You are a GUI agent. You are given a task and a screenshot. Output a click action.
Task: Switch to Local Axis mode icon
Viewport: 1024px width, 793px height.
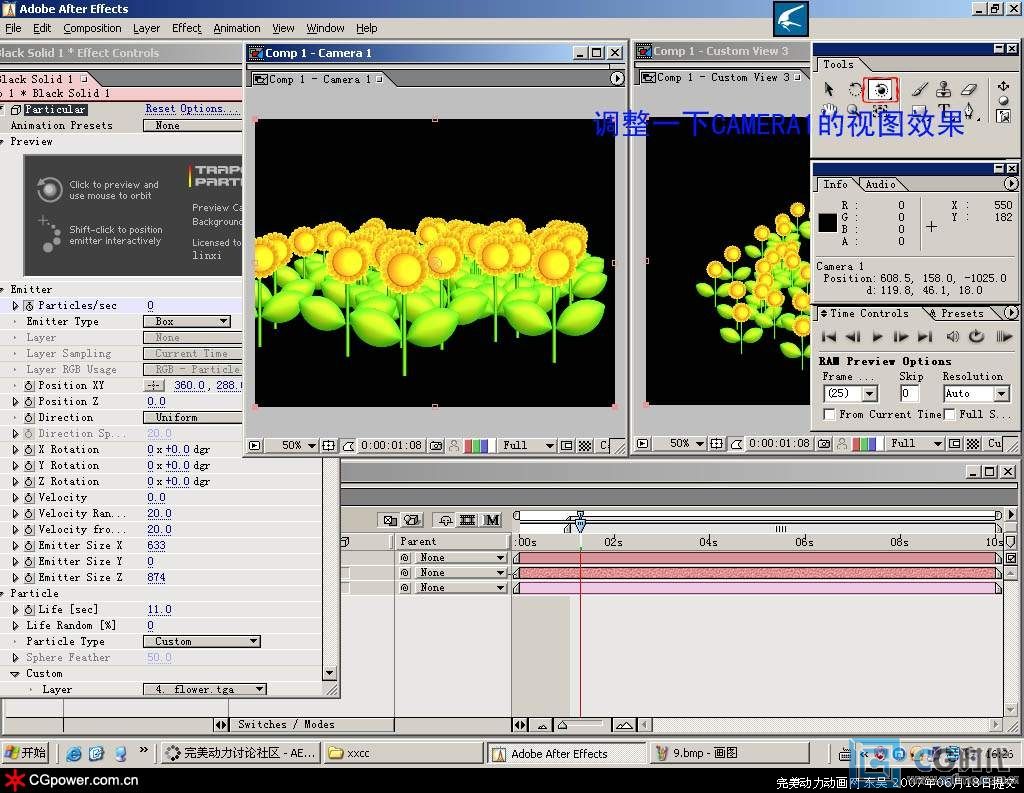[1004, 86]
